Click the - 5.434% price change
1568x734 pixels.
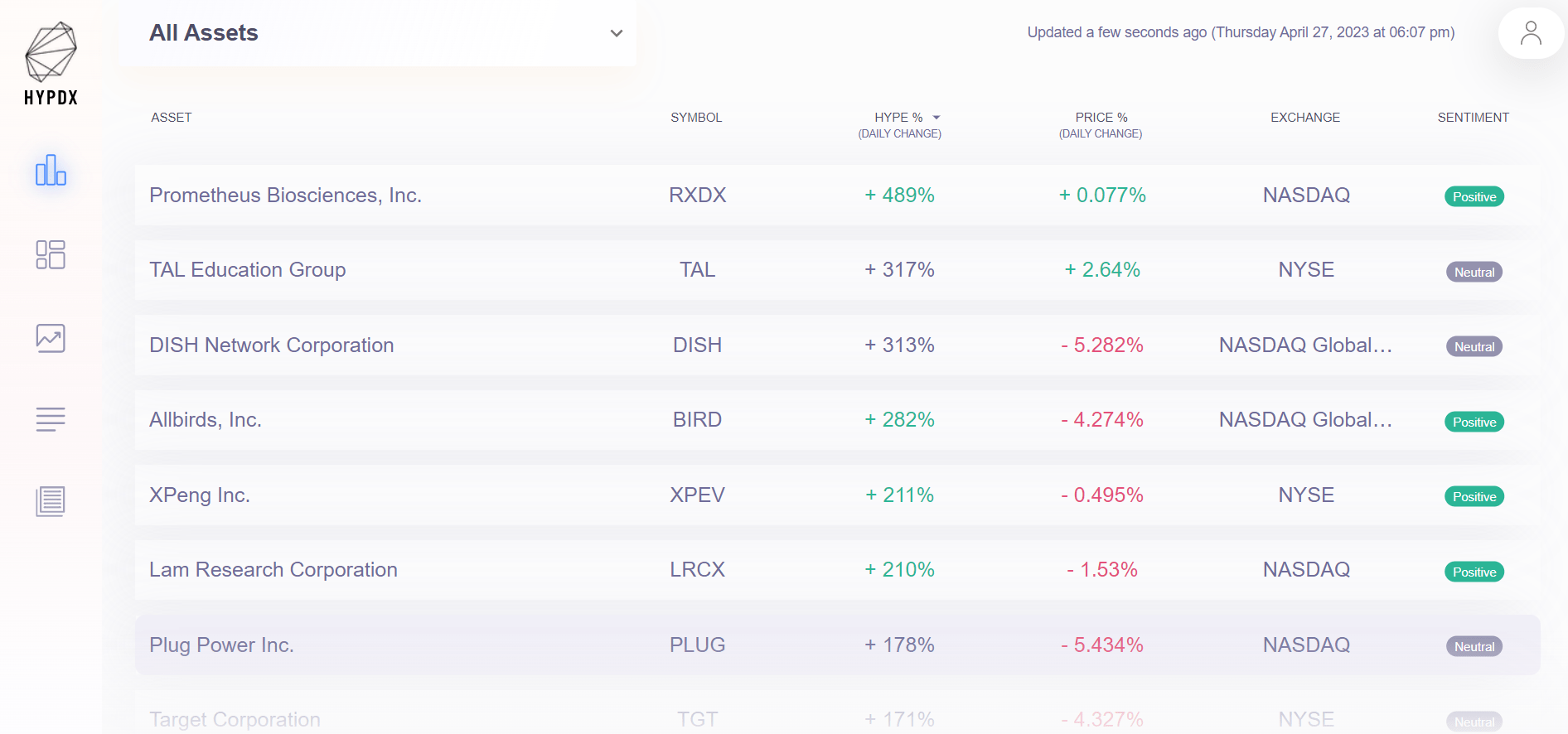pos(1102,645)
